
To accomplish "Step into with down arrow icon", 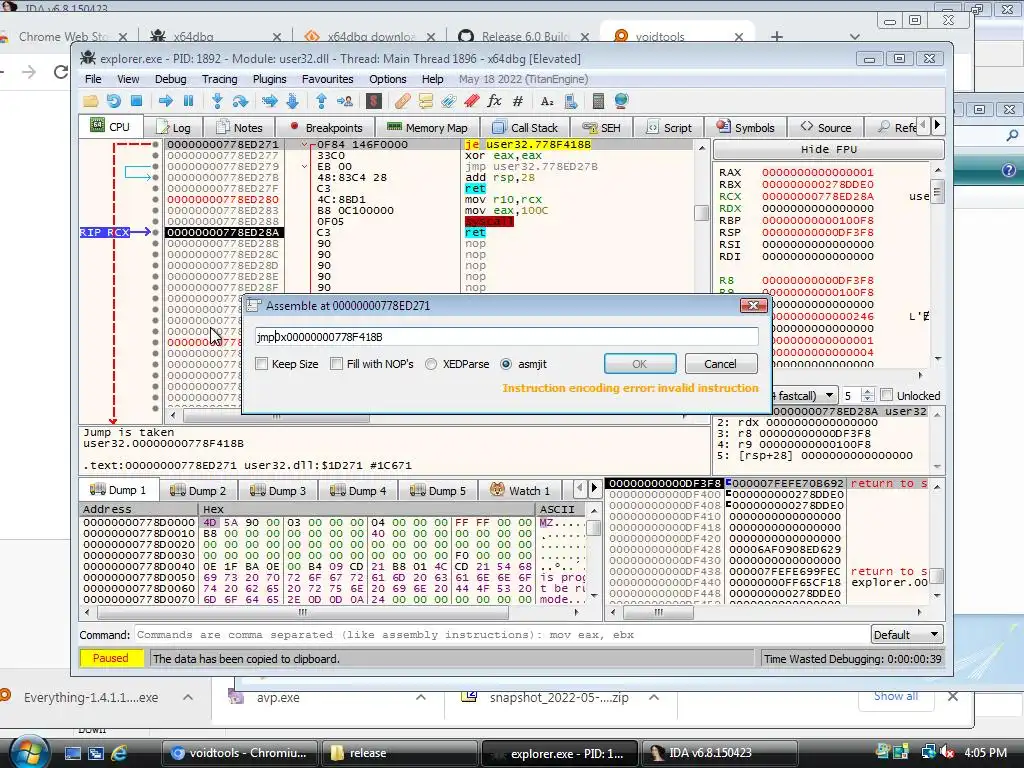I will [x=217, y=101].
